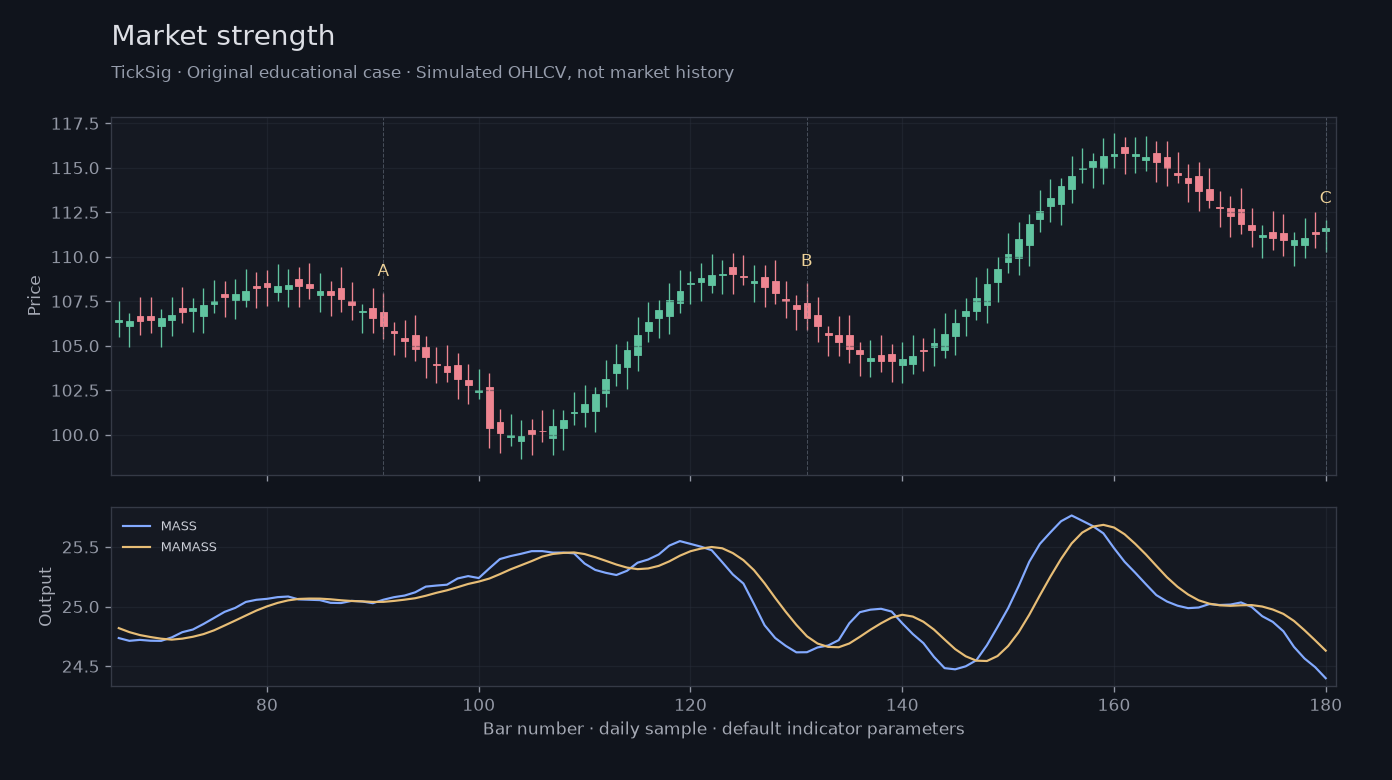Click the 24.5 output axis tick

point(81,667)
